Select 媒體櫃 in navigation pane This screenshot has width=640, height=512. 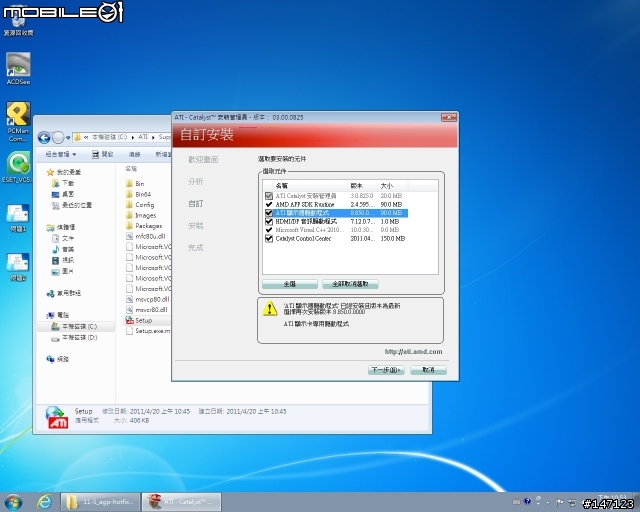(61, 227)
